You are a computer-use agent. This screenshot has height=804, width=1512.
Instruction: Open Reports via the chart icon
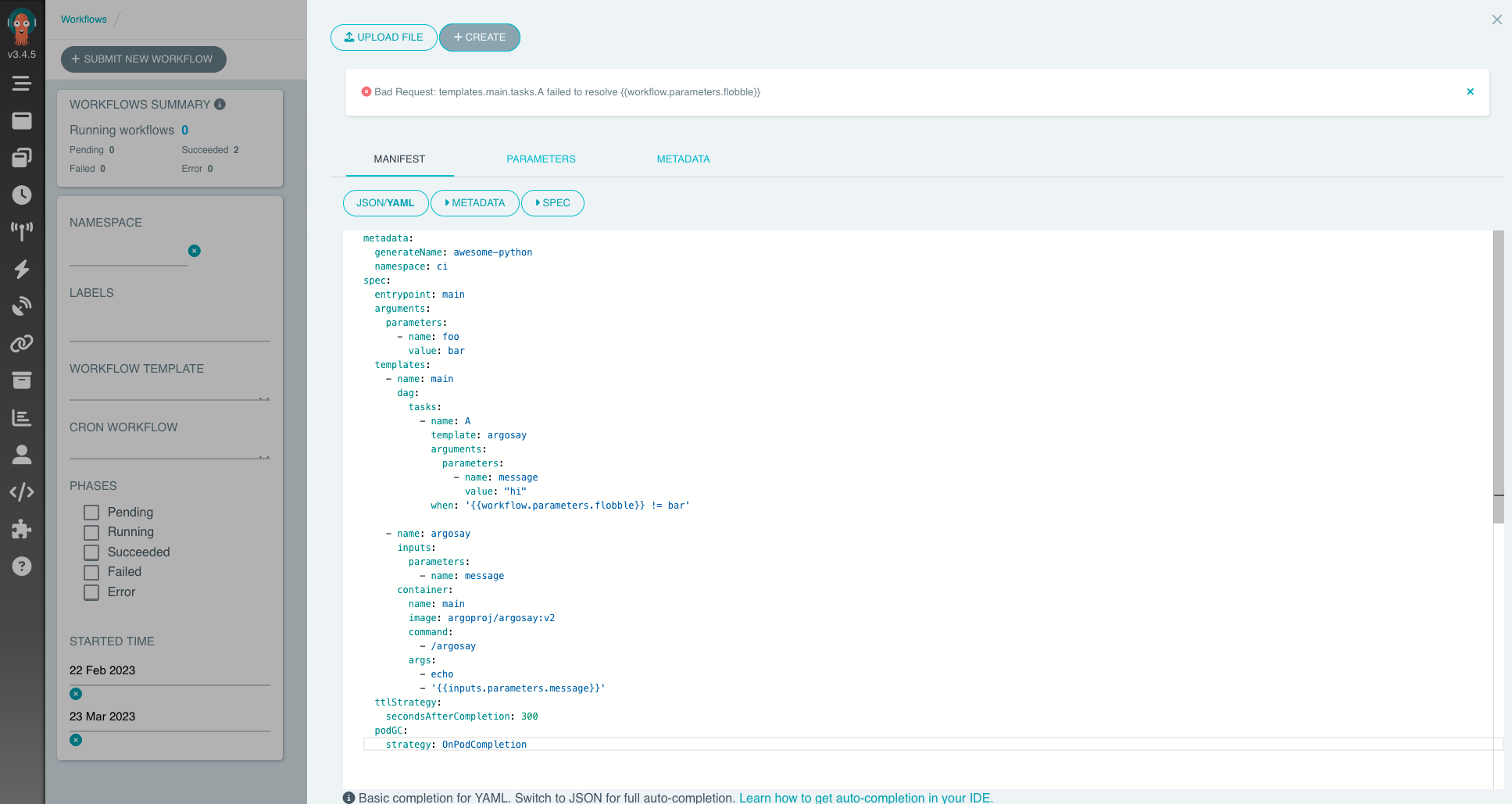coord(22,417)
